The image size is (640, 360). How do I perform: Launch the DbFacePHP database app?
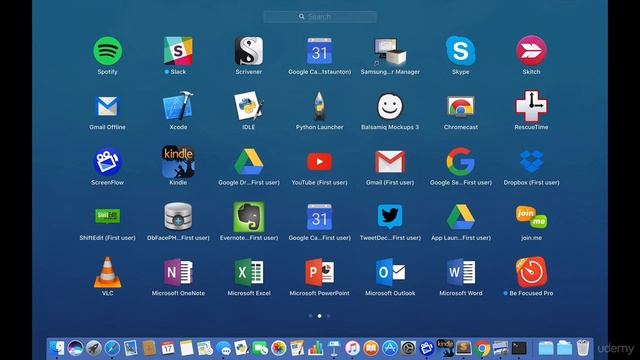[x=178, y=217]
